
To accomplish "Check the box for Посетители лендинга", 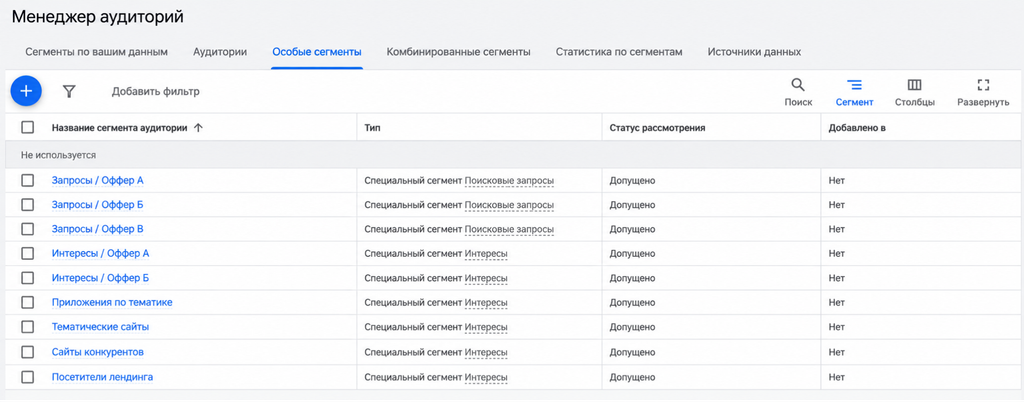I will (27, 377).
